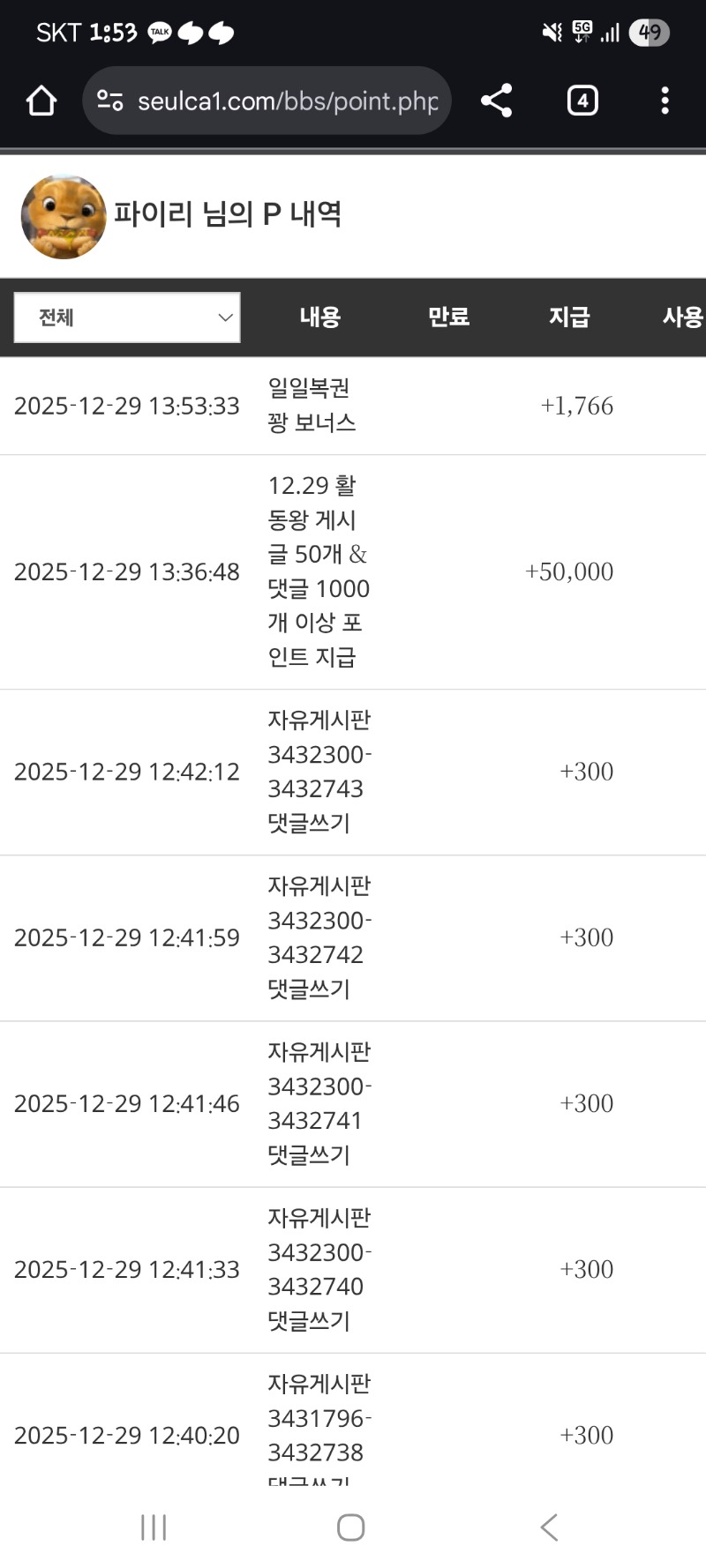Select the 지급 column header
This screenshot has height=1568, width=706.
point(569,317)
